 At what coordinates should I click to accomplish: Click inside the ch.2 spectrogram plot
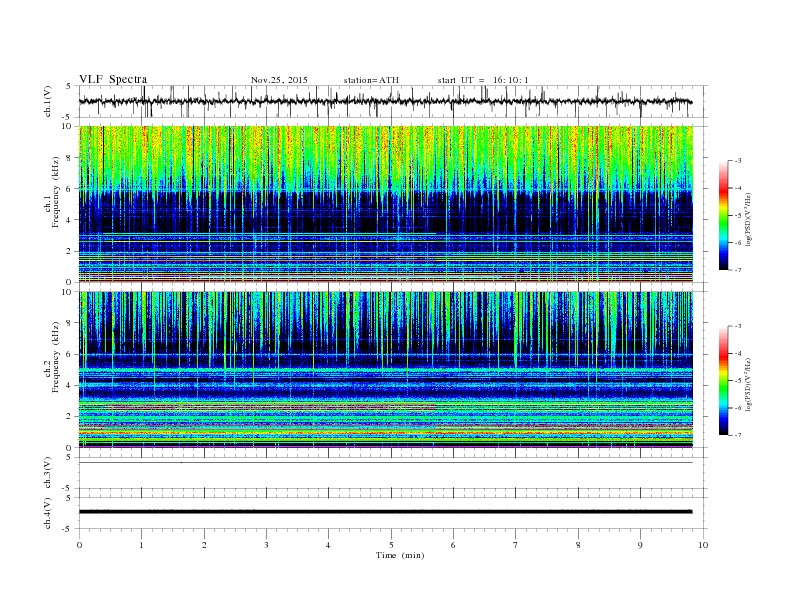(x=385, y=369)
